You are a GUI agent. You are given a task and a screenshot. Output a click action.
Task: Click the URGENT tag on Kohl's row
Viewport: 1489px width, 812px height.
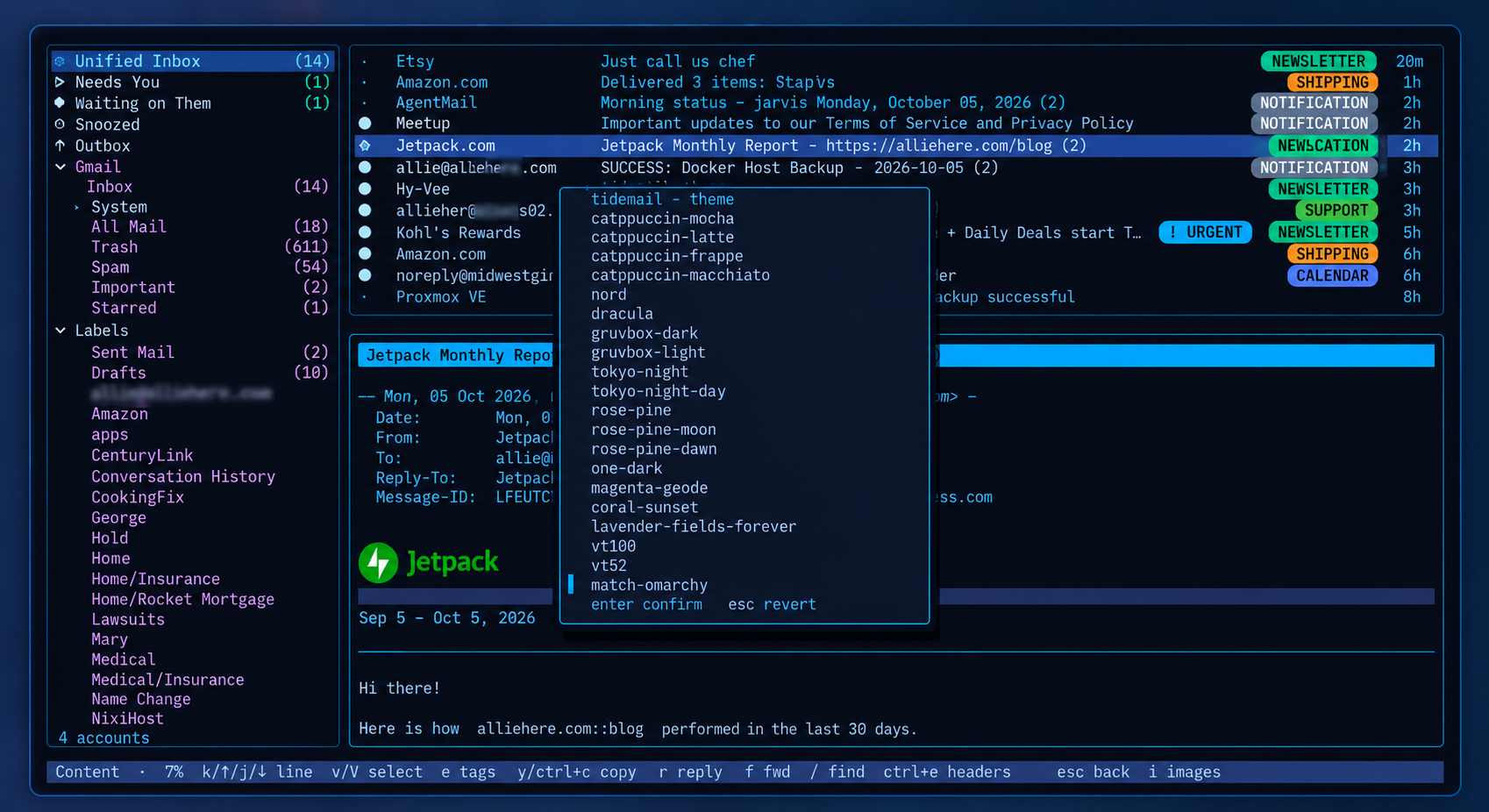tap(1206, 232)
